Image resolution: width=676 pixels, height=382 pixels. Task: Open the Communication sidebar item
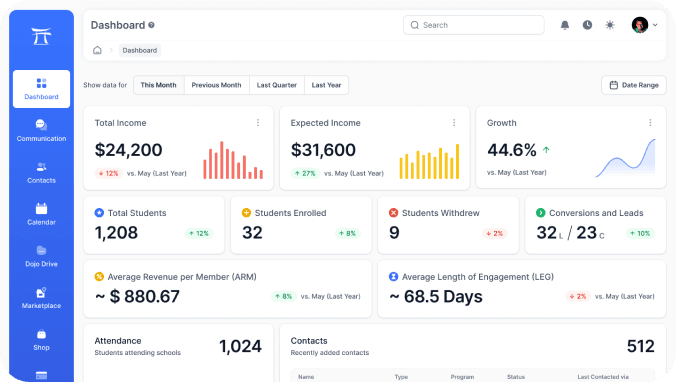click(41, 131)
